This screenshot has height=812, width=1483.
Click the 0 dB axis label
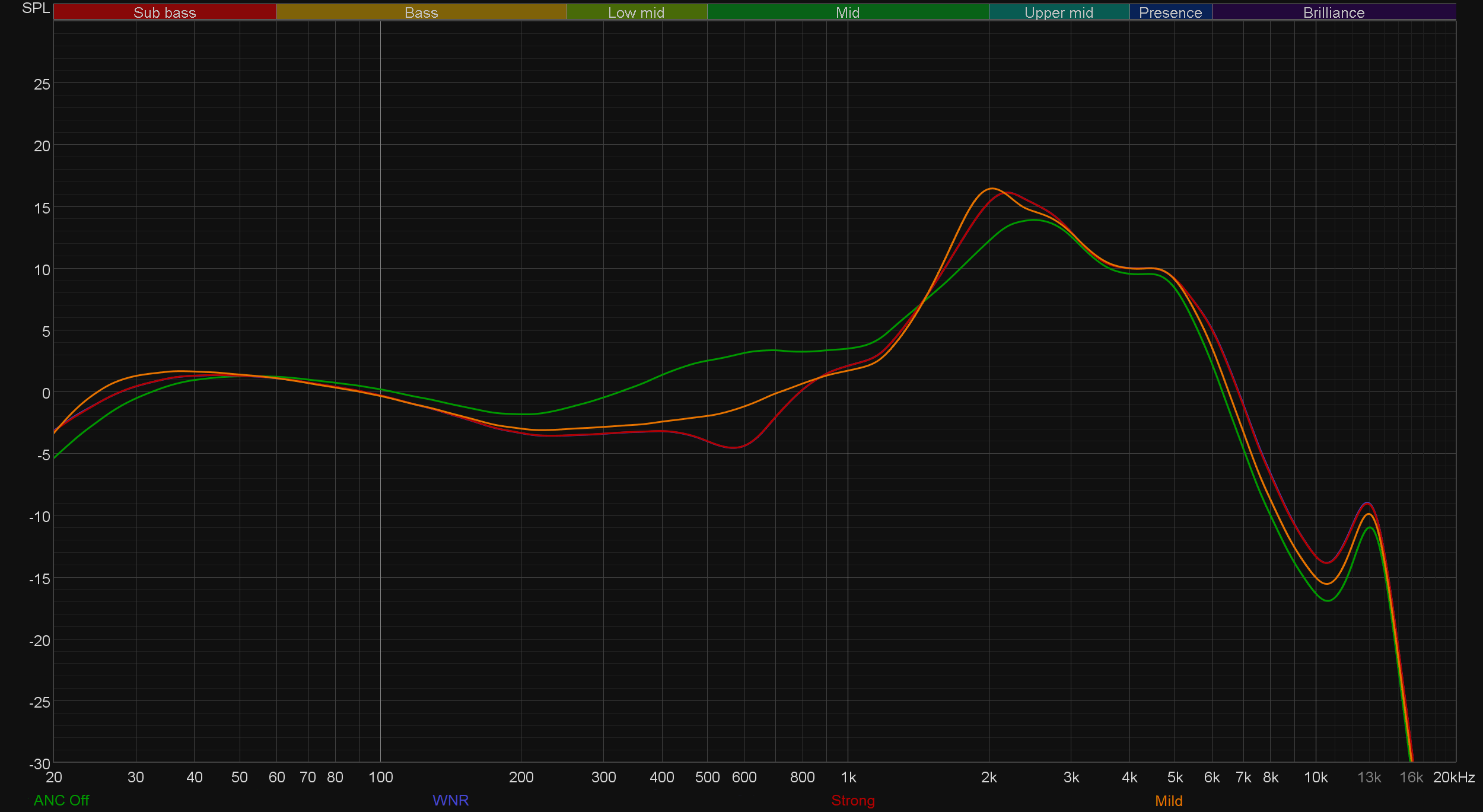point(46,393)
